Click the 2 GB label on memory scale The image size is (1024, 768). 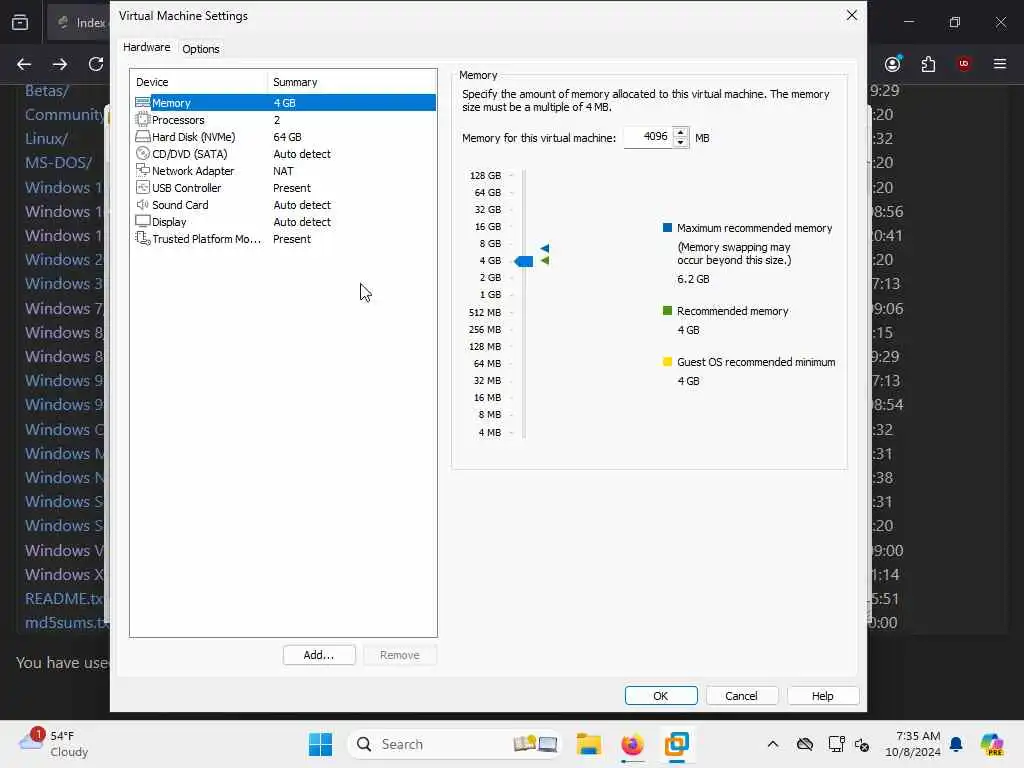point(490,278)
